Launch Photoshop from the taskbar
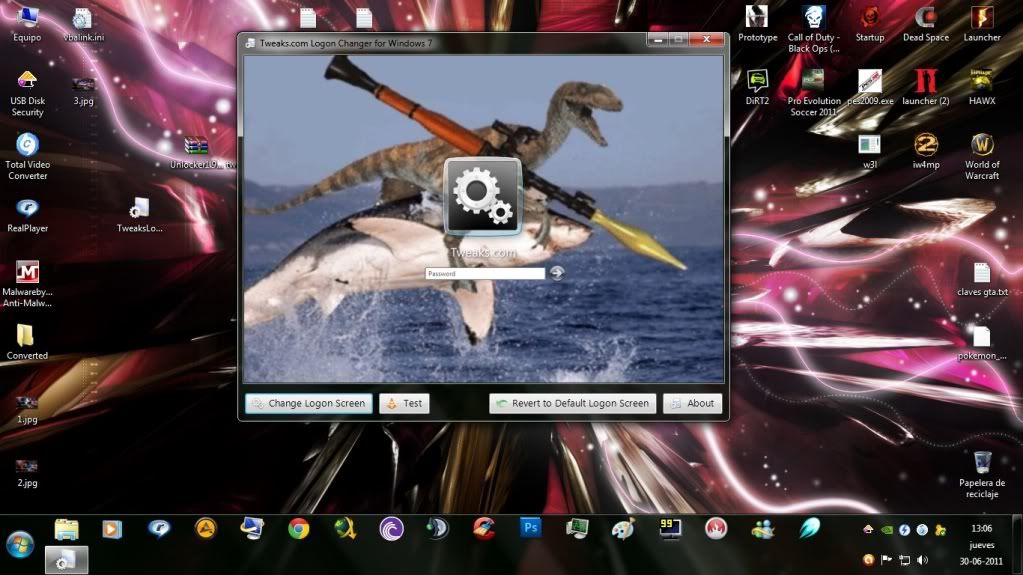 [530, 528]
